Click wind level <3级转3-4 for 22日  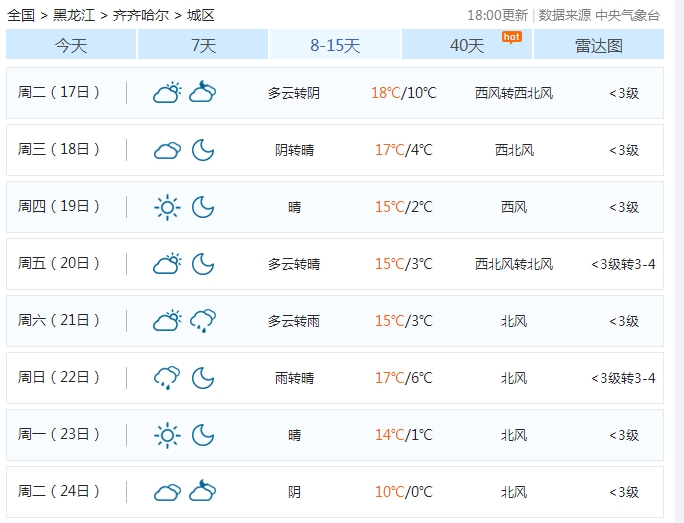tap(623, 378)
